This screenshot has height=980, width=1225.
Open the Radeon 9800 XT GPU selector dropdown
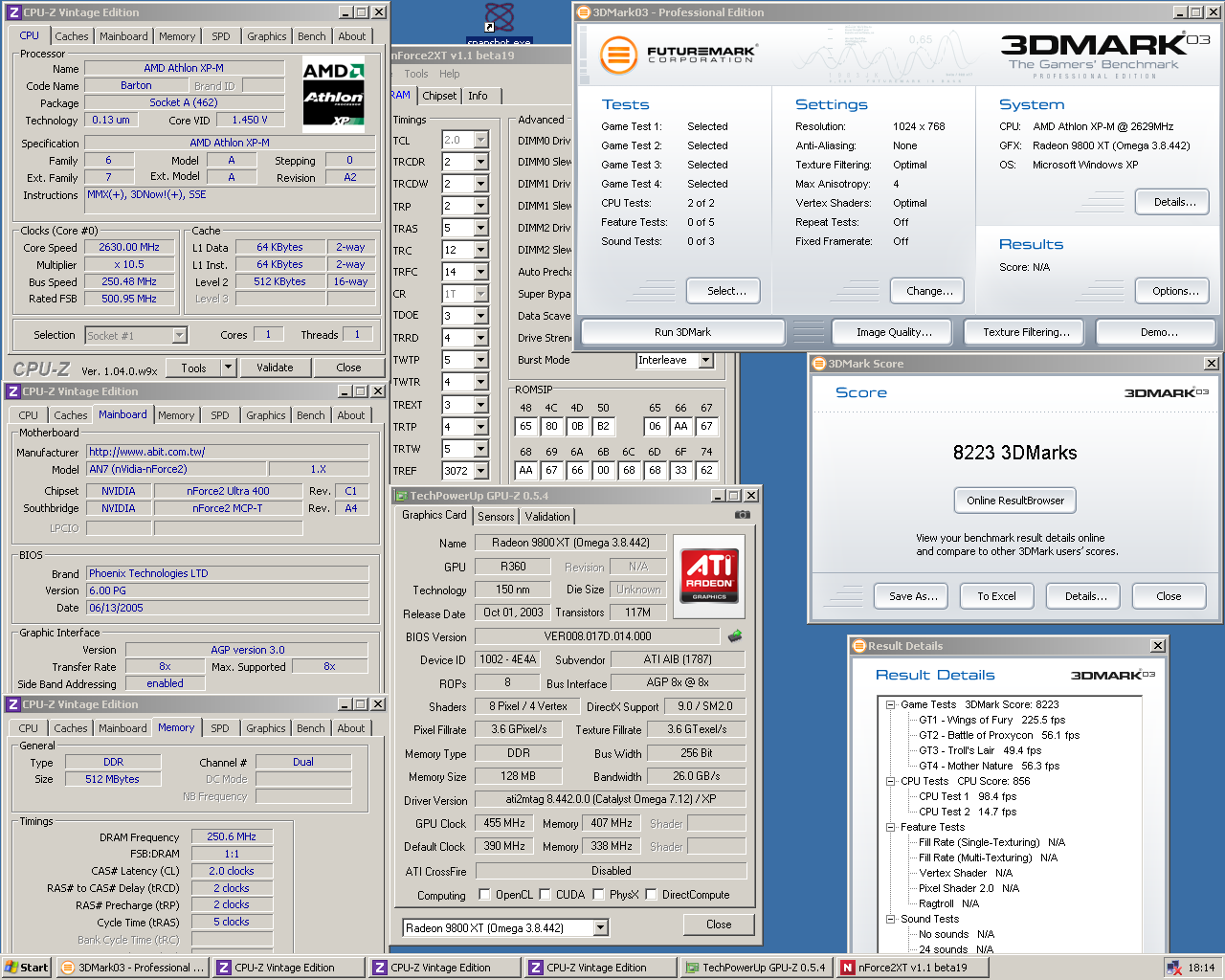click(x=600, y=928)
